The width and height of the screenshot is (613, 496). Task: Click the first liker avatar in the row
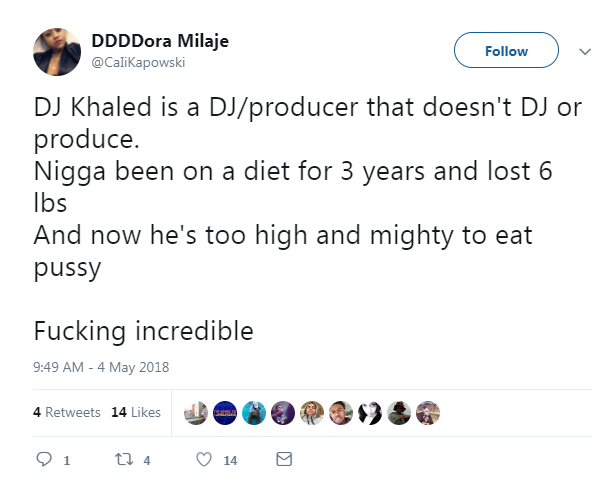[197, 412]
